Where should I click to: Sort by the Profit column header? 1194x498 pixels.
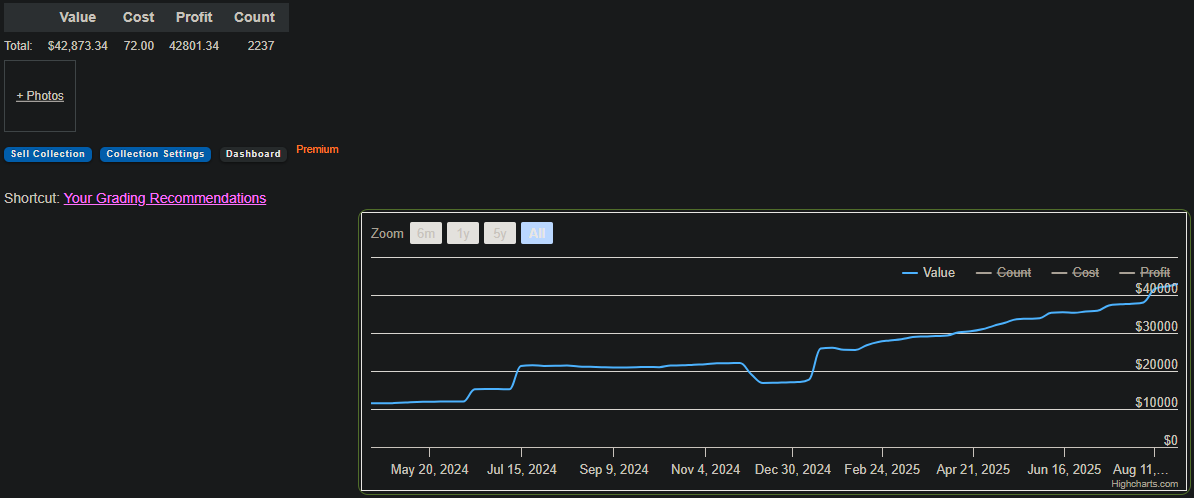point(194,17)
